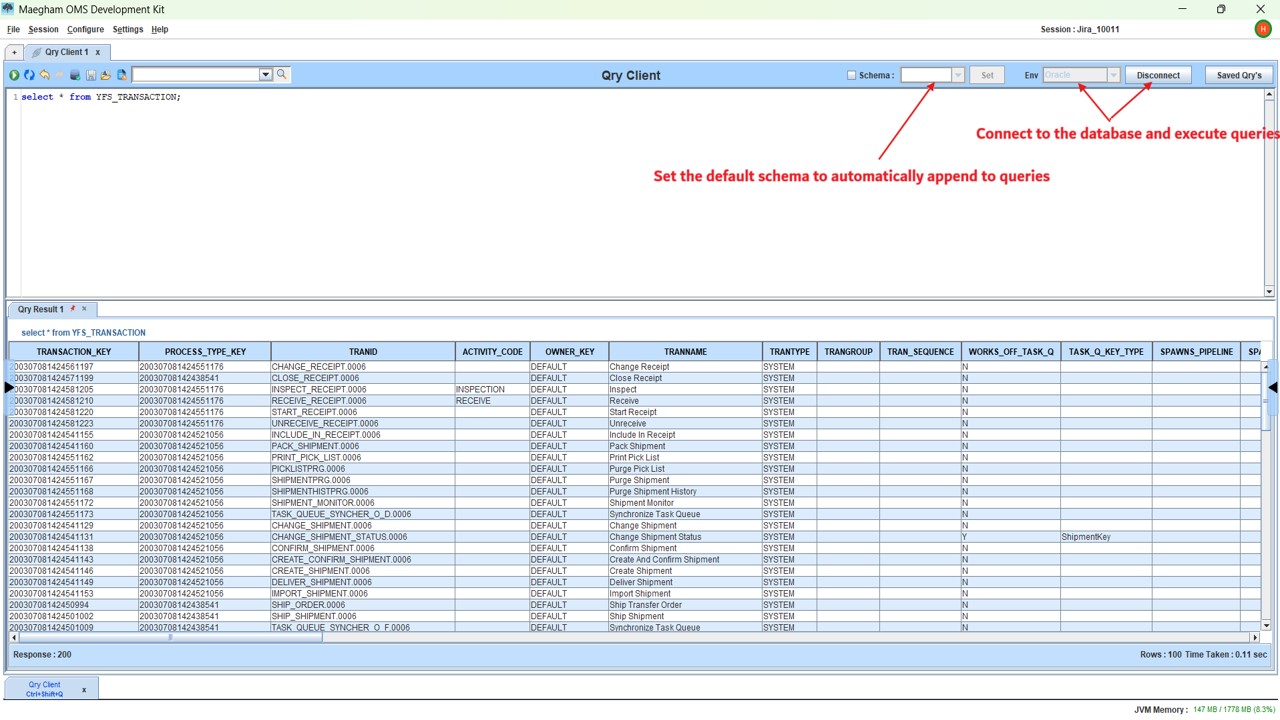Open the Schema dropdown list
This screenshot has height=720, width=1280.
point(957,74)
